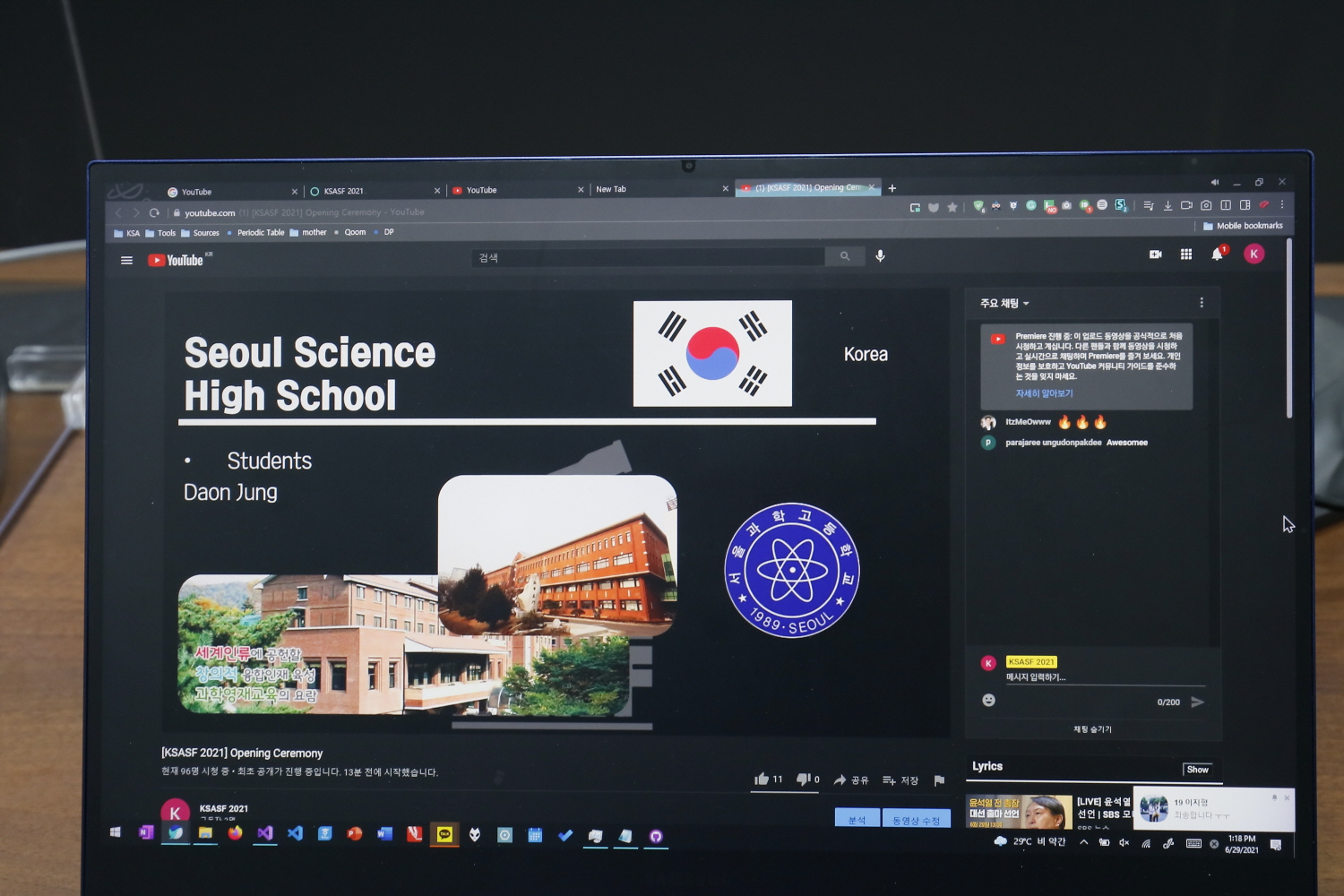Expand the 주요 채팅 chat mode dropdown
The height and width of the screenshot is (896, 1344).
(x=1004, y=304)
